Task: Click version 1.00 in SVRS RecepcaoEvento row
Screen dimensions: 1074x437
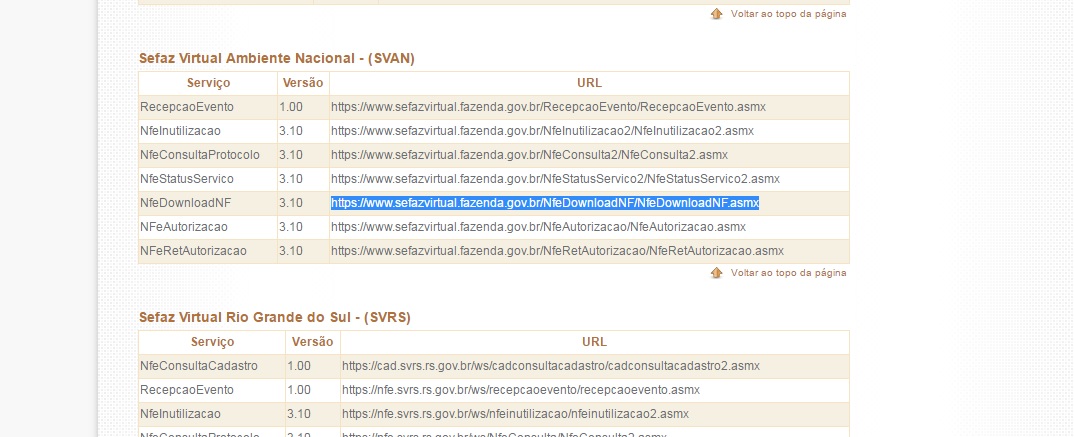Action: coord(299,390)
